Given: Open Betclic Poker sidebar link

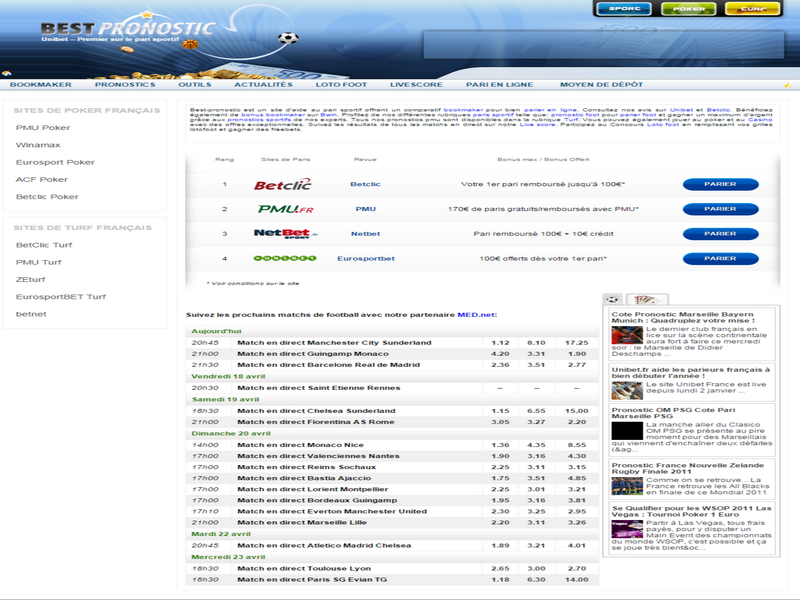Looking at the screenshot, I should tap(47, 197).
